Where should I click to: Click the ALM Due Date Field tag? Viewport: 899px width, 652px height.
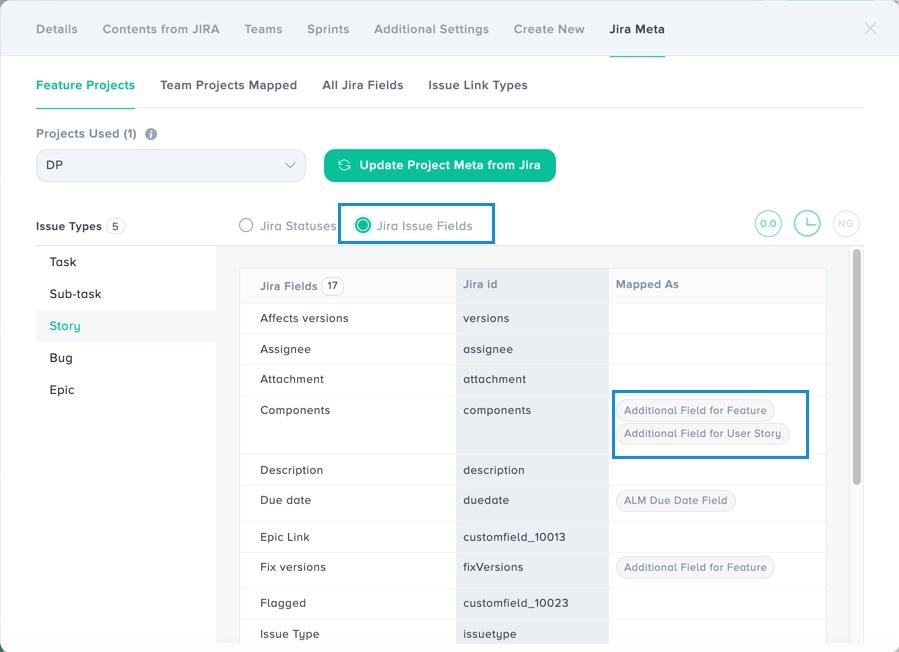click(x=675, y=500)
